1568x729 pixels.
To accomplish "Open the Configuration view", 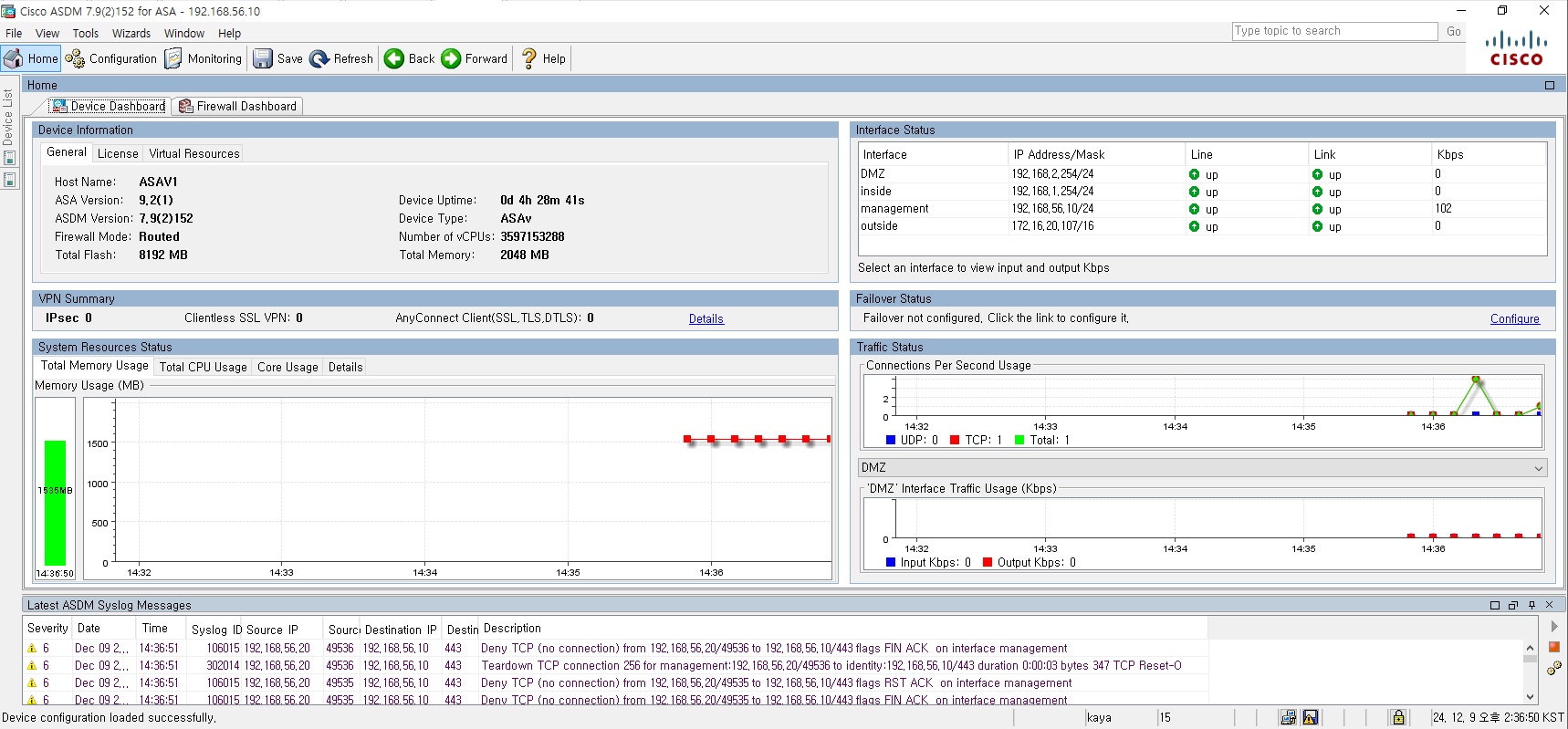I will click(x=111, y=58).
